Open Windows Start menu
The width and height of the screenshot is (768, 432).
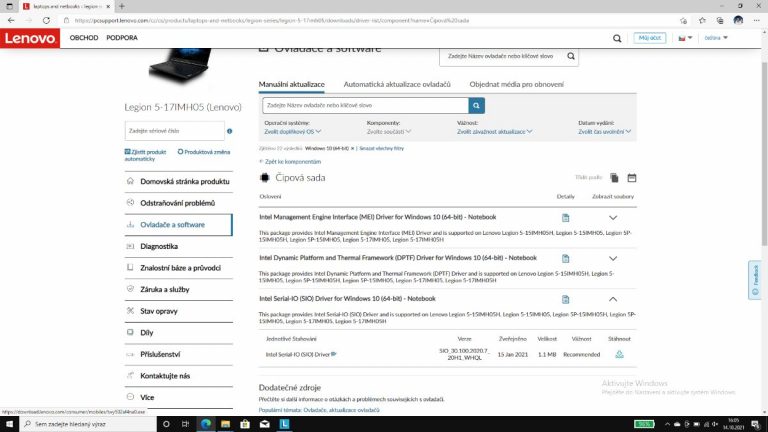point(10,424)
